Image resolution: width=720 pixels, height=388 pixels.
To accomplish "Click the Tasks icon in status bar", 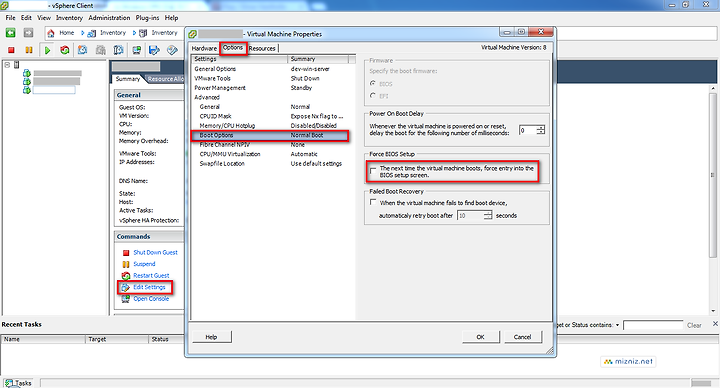I will coord(8,383).
